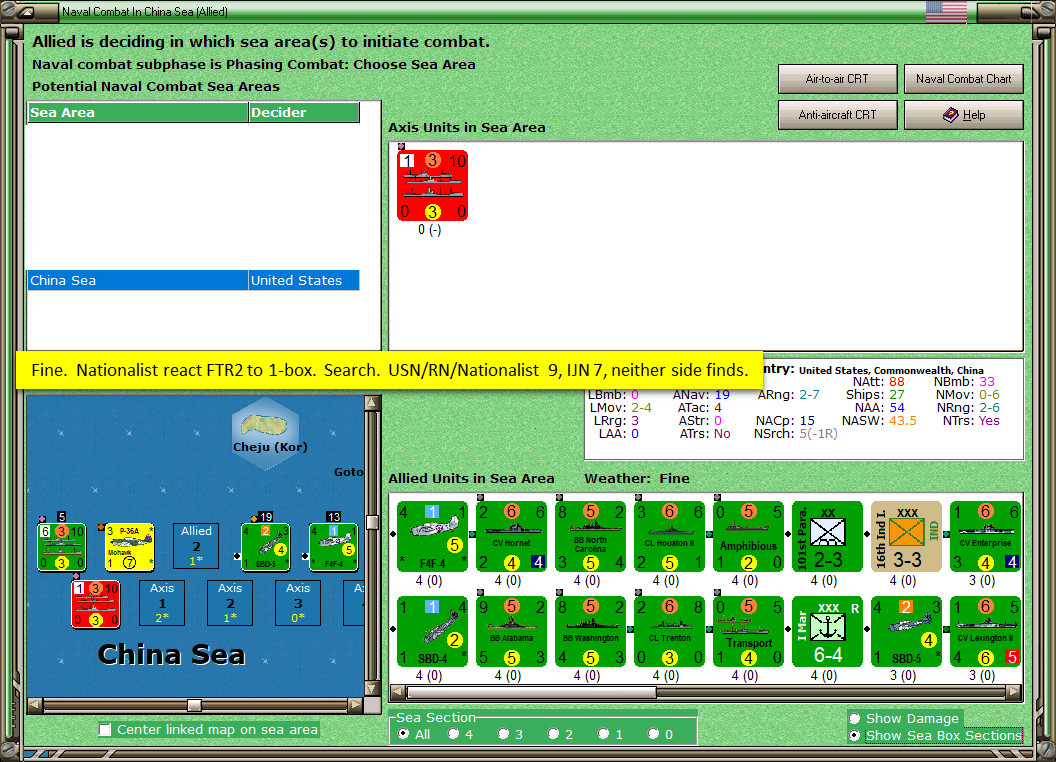Screen dimensions: 1056x762
Task: Select the China Sea row in list
Action: pyautogui.click(x=193, y=280)
